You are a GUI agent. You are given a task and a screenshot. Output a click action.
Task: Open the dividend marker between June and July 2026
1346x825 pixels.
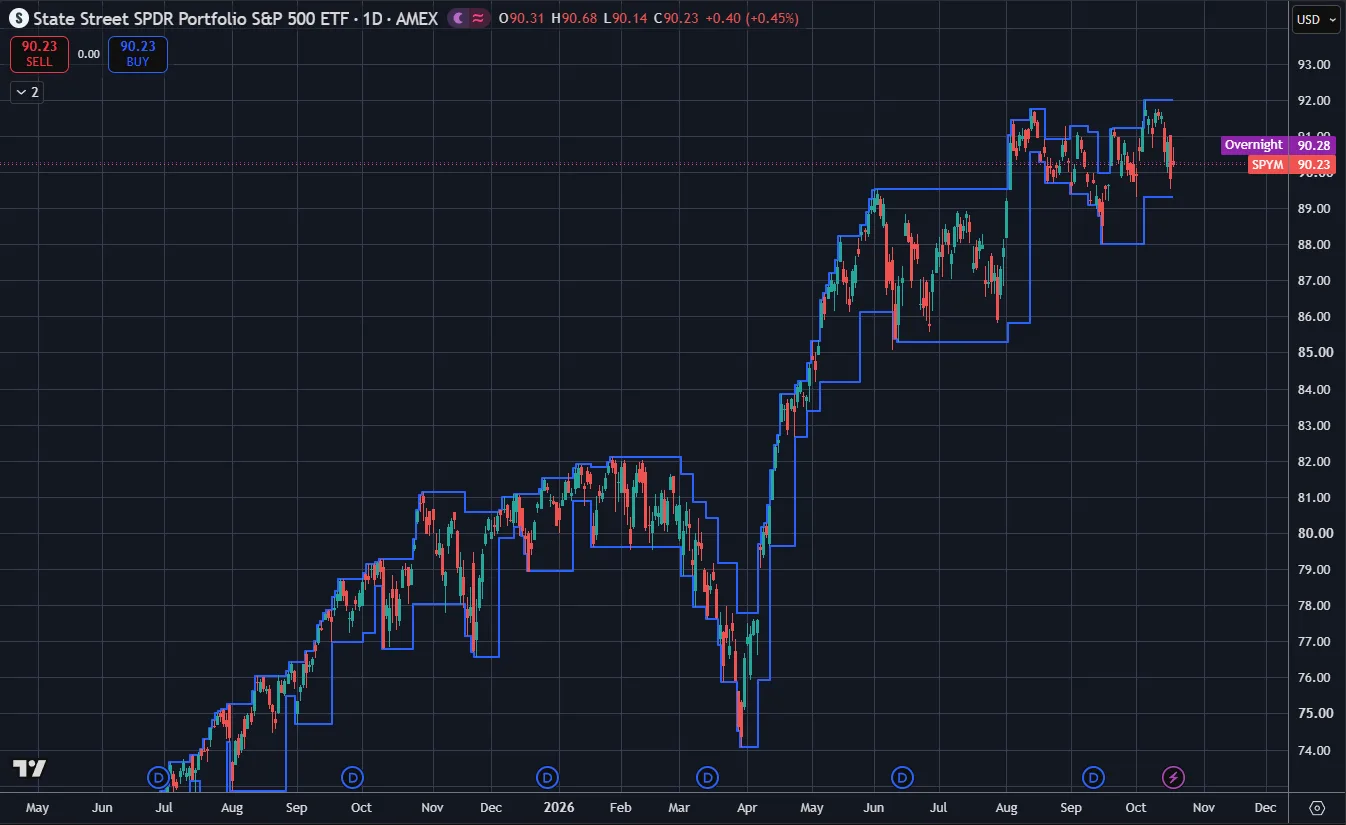coord(903,777)
